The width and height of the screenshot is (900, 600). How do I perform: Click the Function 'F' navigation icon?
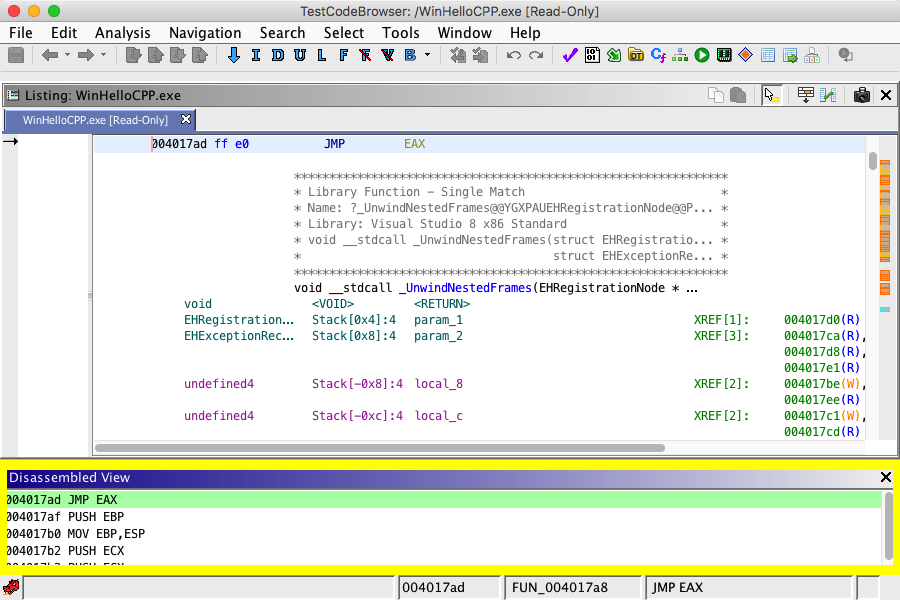(x=343, y=55)
